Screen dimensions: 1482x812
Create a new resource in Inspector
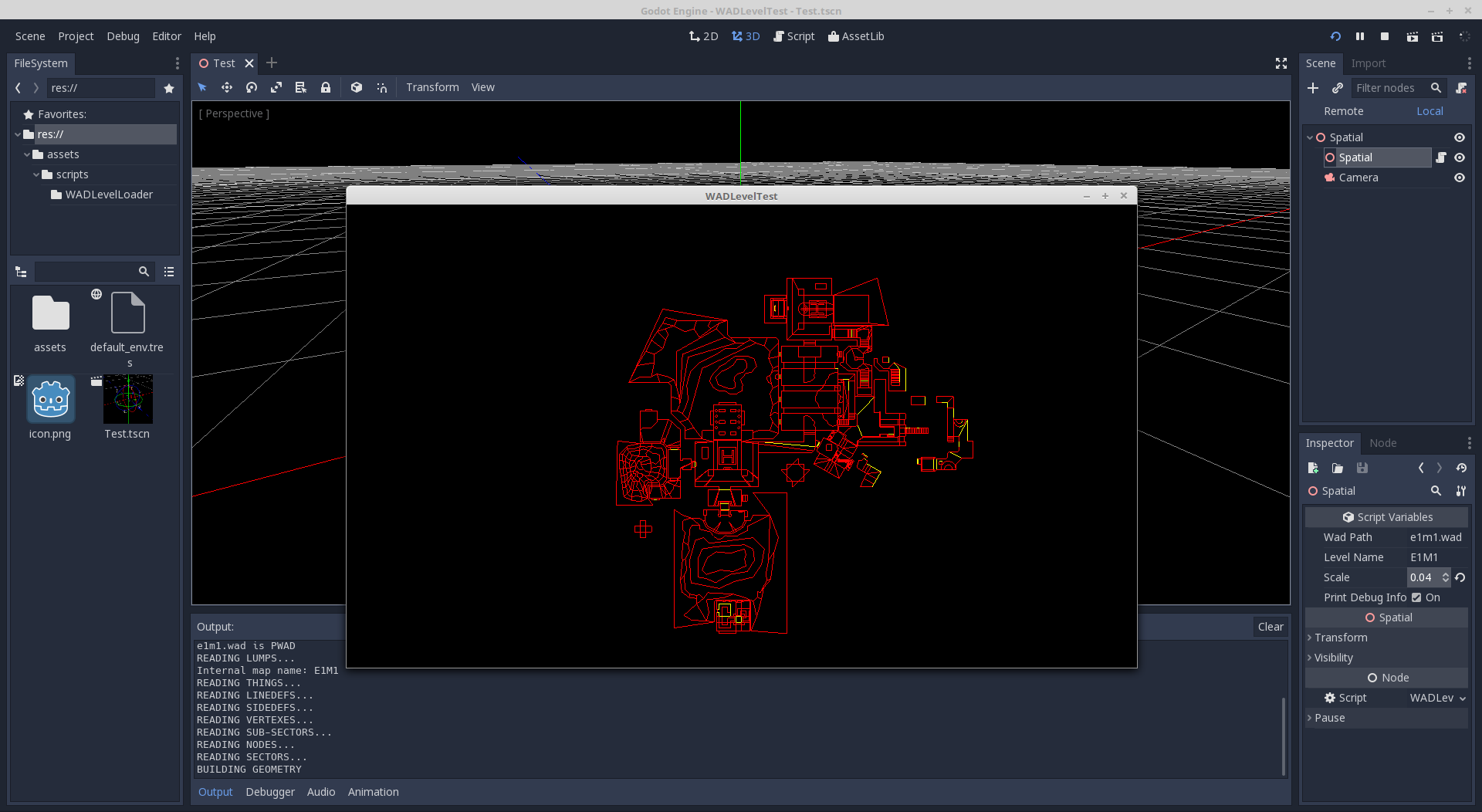[x=1313, y=468]
